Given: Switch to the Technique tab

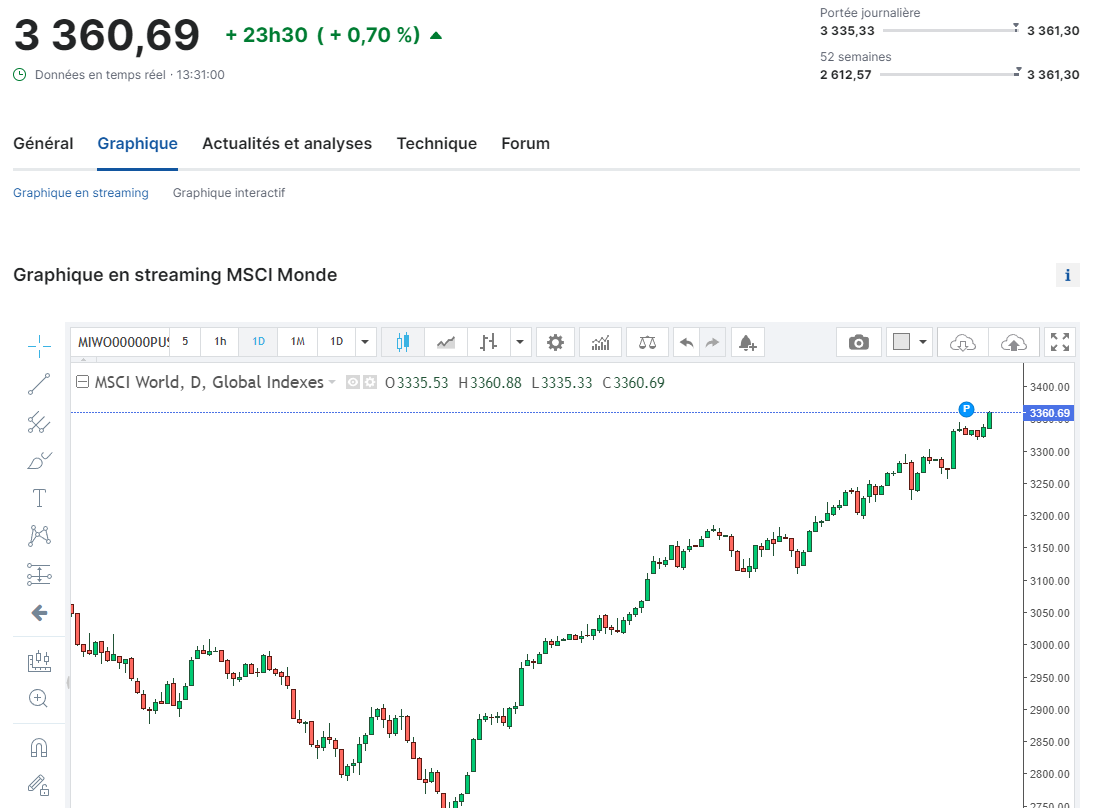Looking at the screenshot, I should [x=436, y=144].
